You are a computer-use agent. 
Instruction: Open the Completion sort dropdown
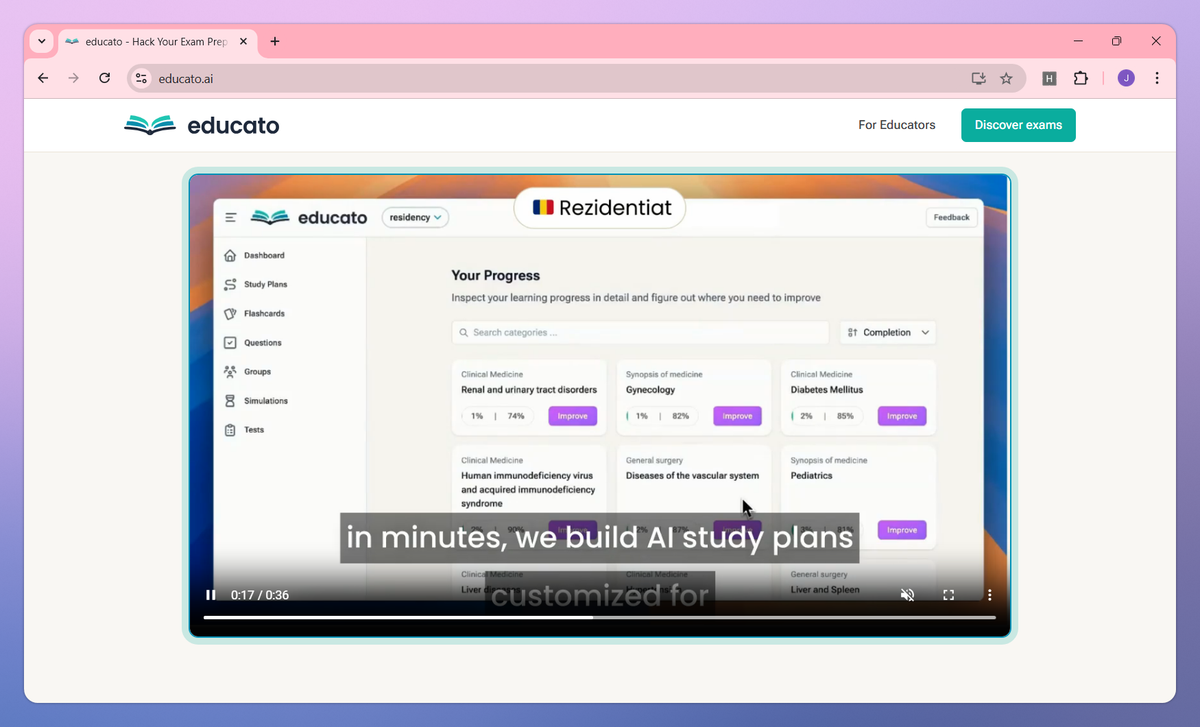887,332
